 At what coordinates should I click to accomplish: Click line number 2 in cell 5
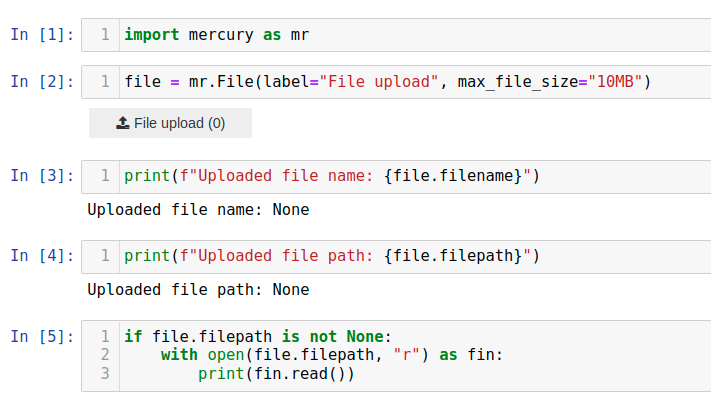tap(105, 355)
